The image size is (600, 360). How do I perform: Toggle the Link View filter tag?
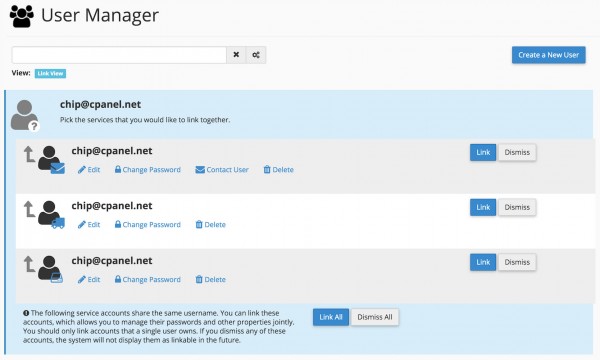[x=50, y=73]
